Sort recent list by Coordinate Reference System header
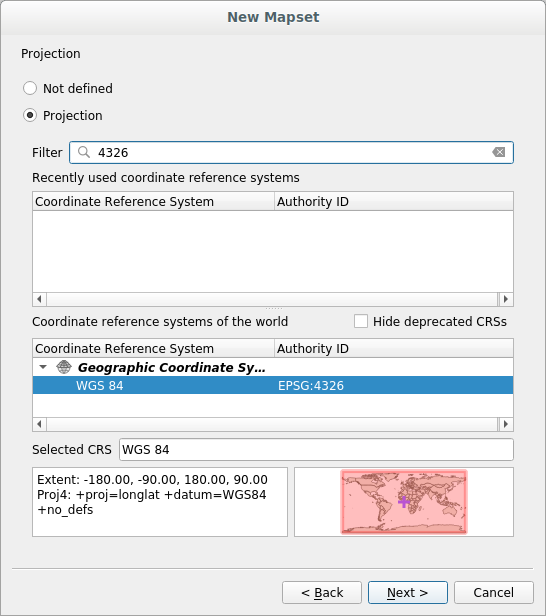This screenshot has width=546, height=616. pyautogui.click(x=153, y=202)
